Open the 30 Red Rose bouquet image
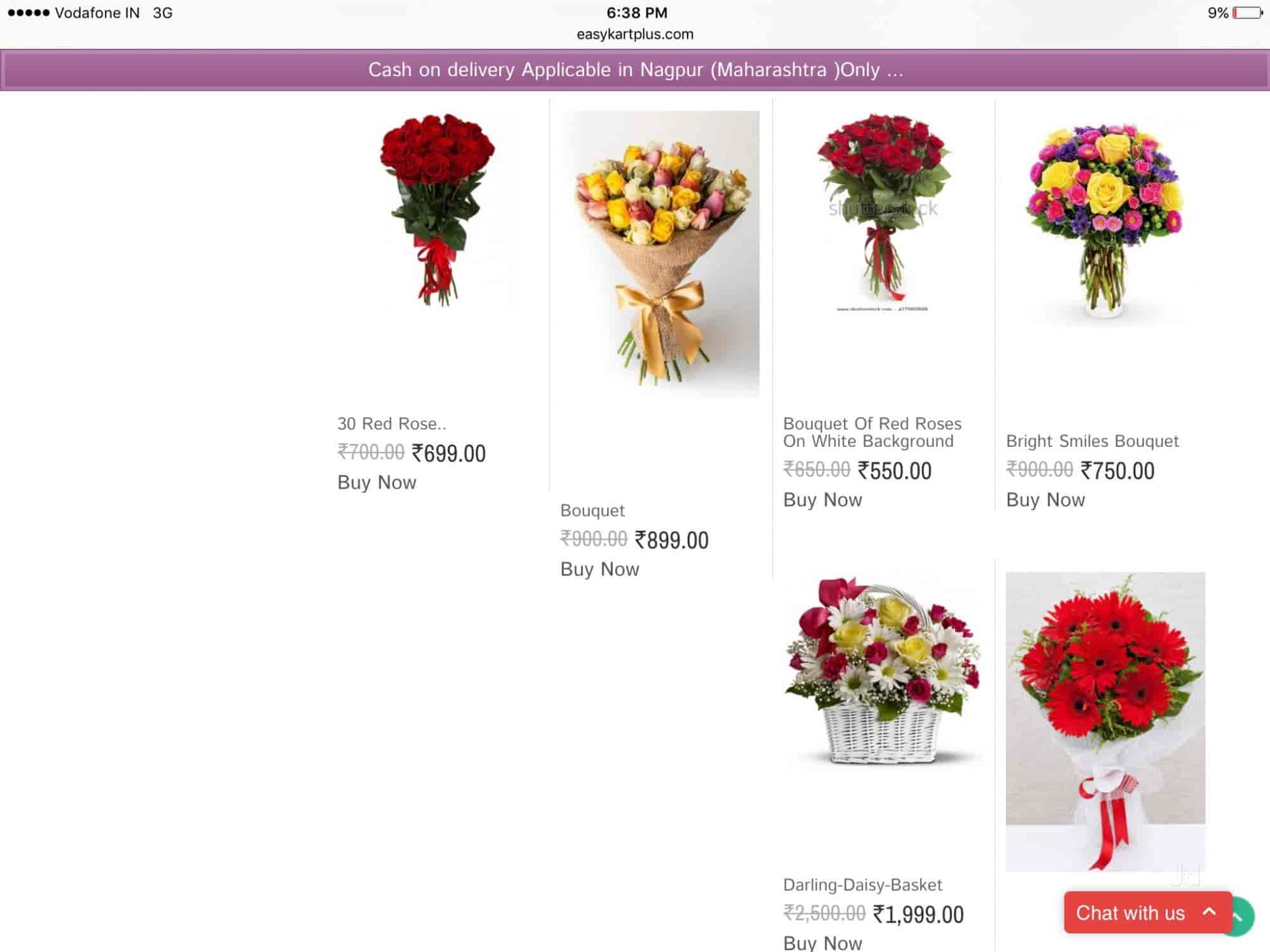The width and height of the screenshot is (1270, 952). (x=438, y=211)
